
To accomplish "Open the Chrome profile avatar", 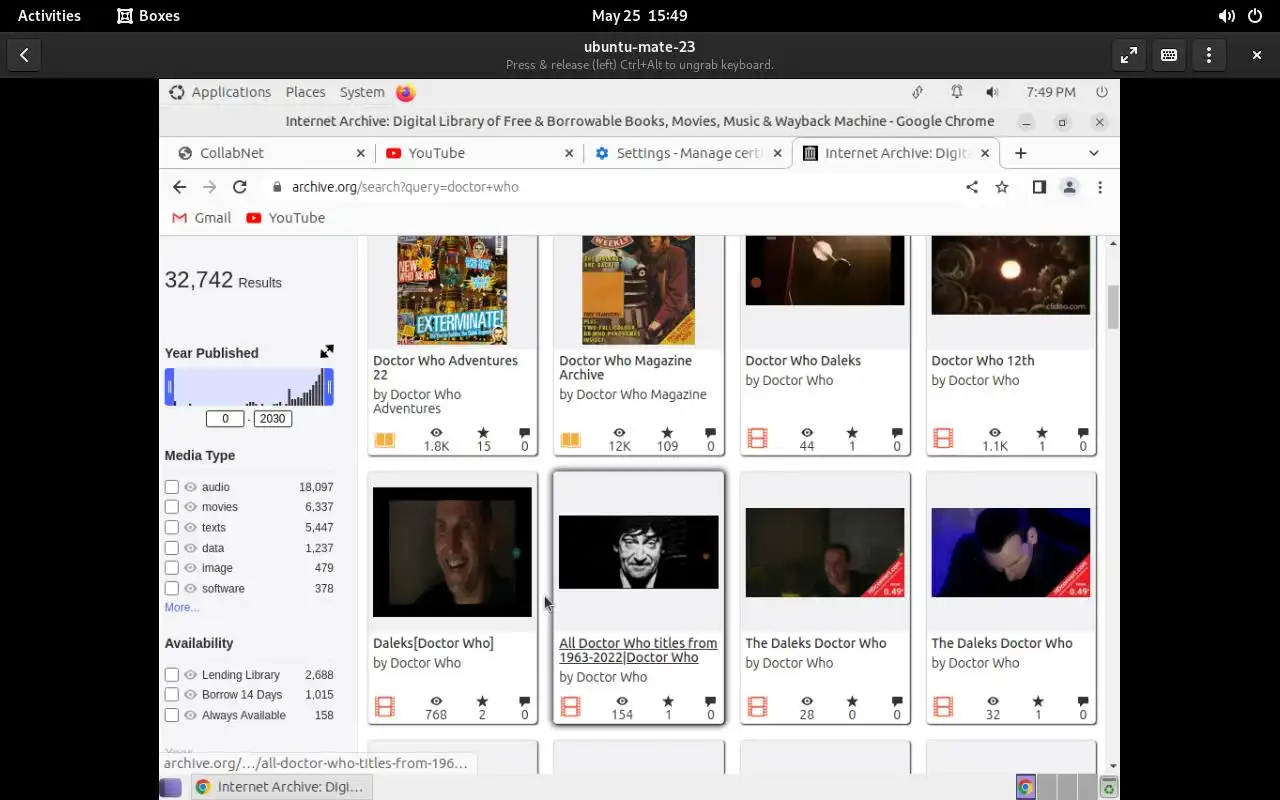I will (1069, 187).
